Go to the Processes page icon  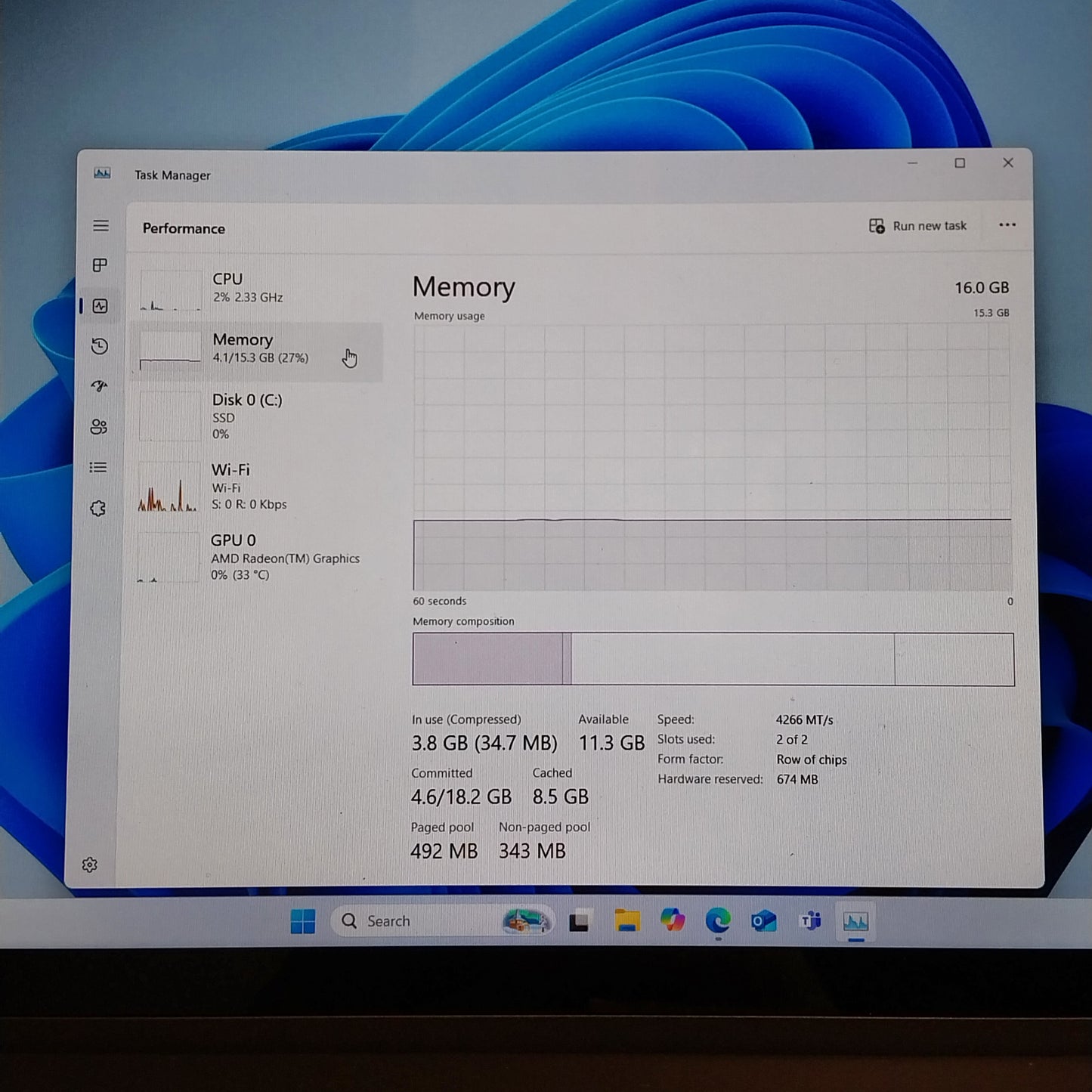[100, 265]
